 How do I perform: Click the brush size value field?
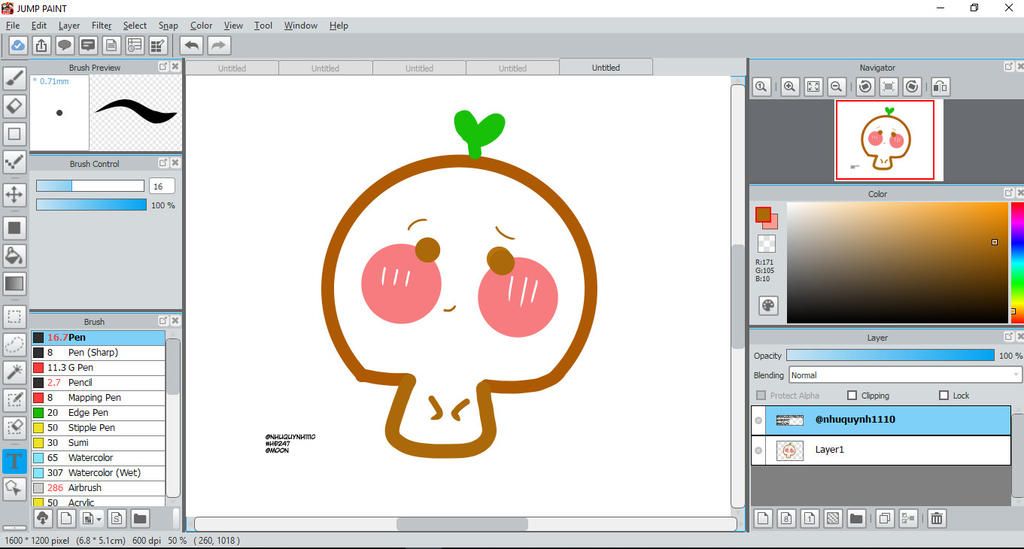161,186
